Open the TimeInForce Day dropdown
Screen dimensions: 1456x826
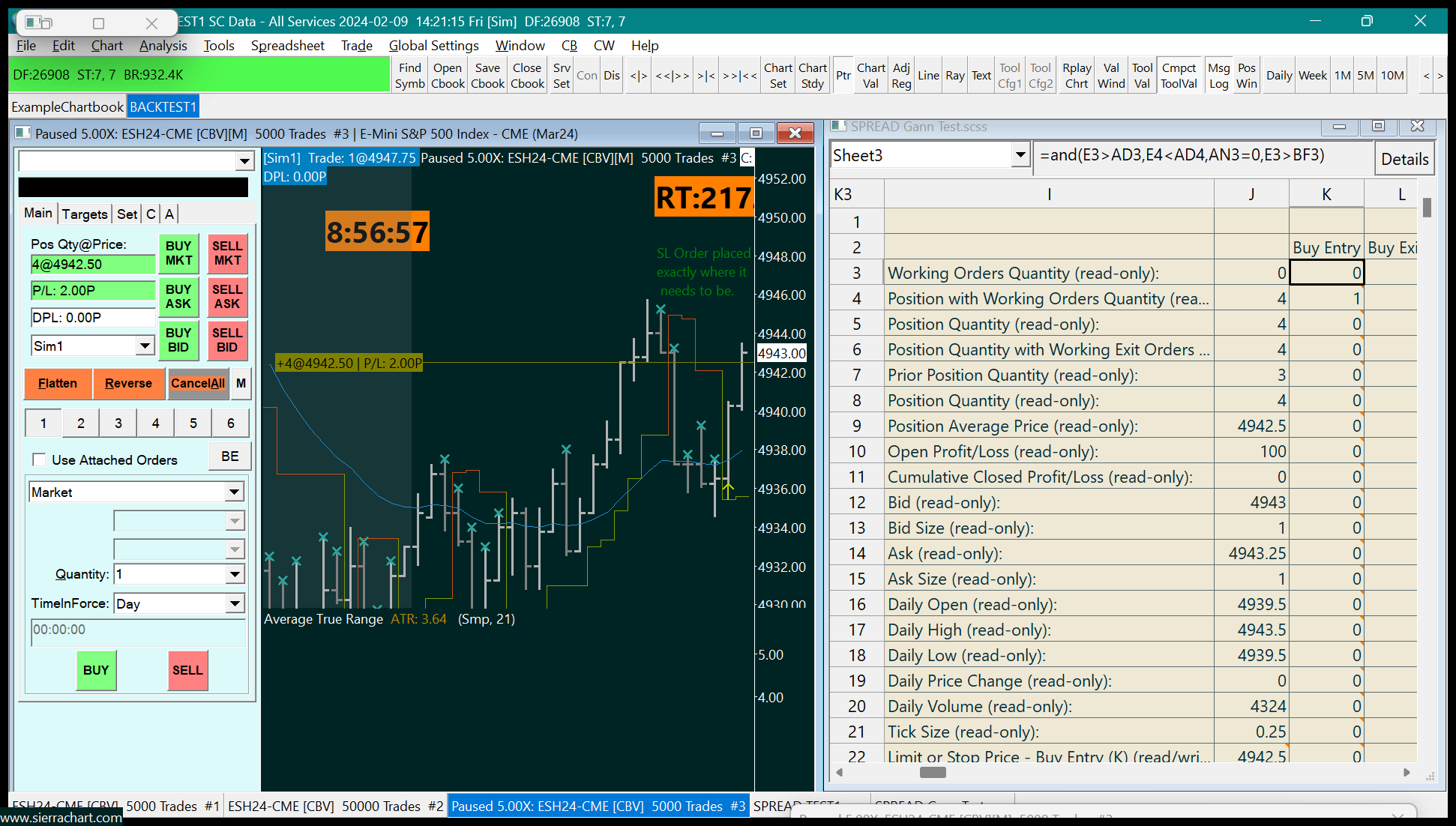(234, 604)
